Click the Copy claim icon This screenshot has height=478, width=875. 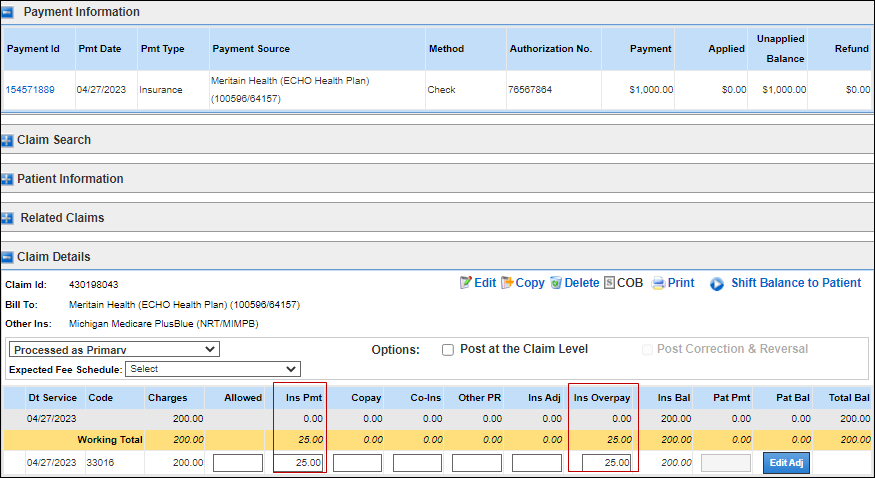click(507, 283)
